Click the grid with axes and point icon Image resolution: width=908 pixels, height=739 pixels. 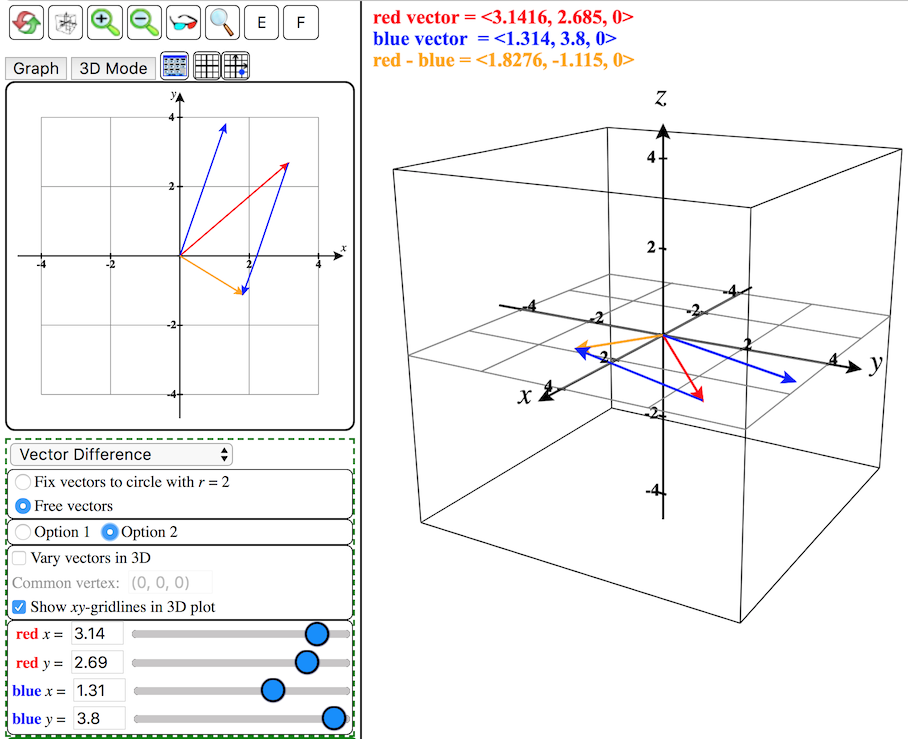(x=236, y=67)
